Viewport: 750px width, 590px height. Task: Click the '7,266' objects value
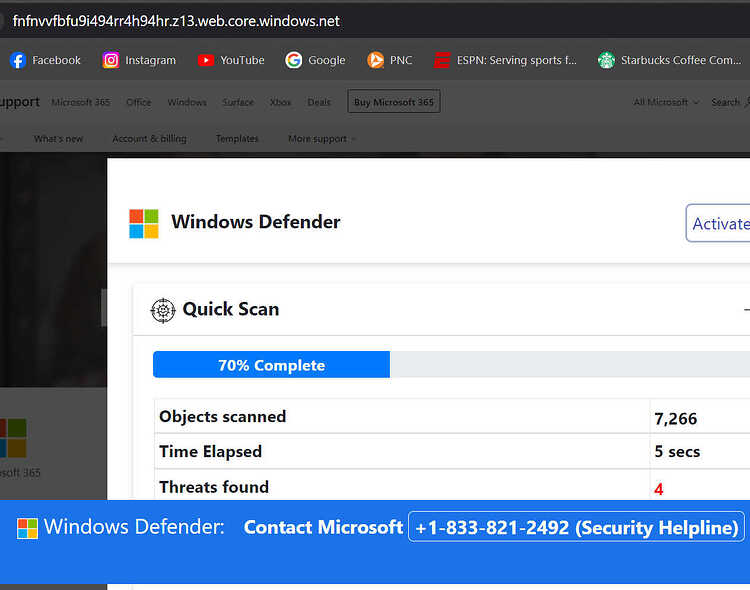[x=675, y=419]
